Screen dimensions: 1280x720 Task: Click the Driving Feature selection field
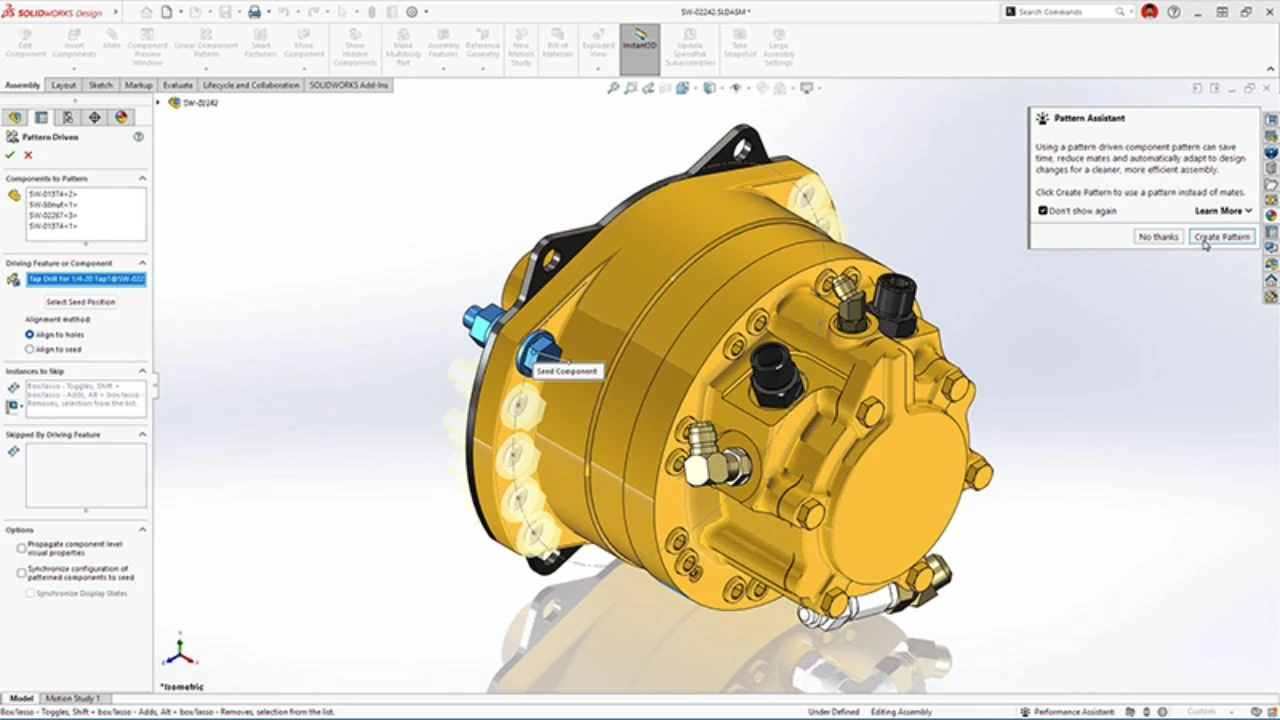[x=86, y=279]
